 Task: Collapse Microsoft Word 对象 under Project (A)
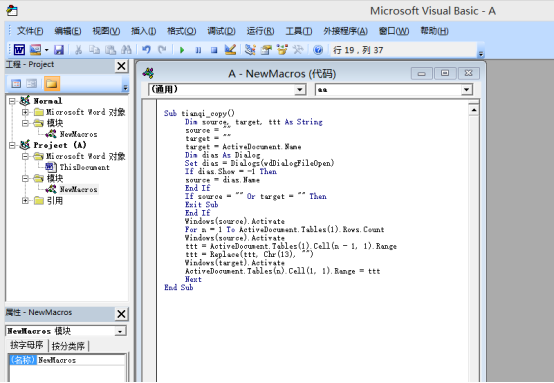pos(25,156)
